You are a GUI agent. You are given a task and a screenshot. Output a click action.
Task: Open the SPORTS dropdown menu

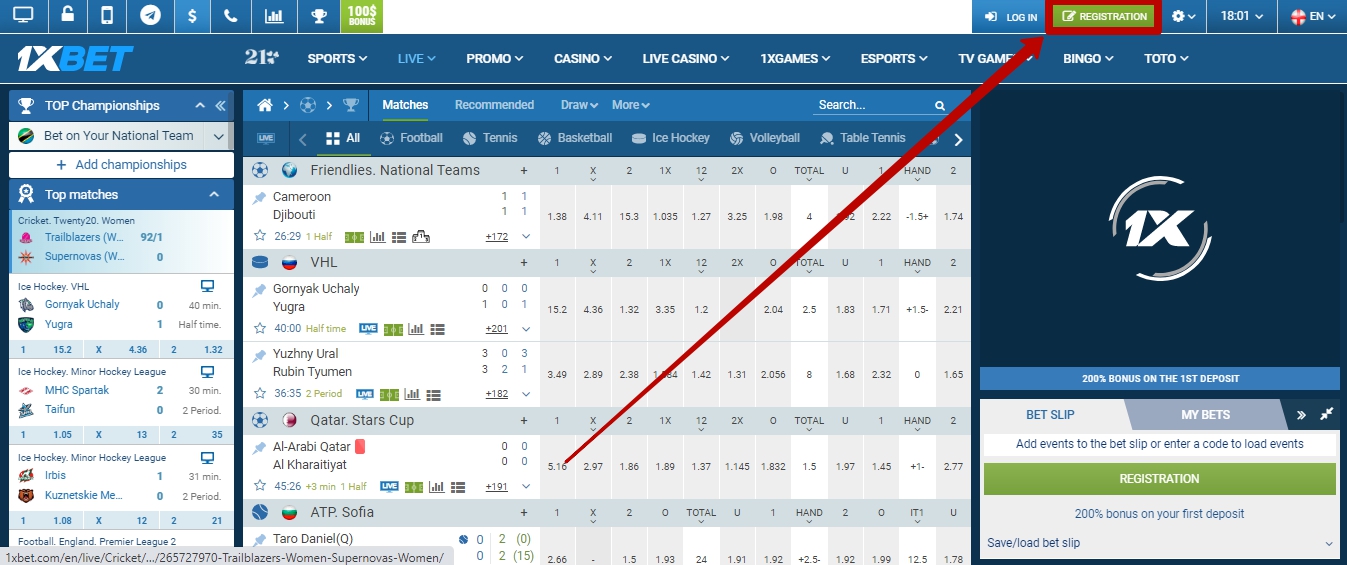[337, 59]
